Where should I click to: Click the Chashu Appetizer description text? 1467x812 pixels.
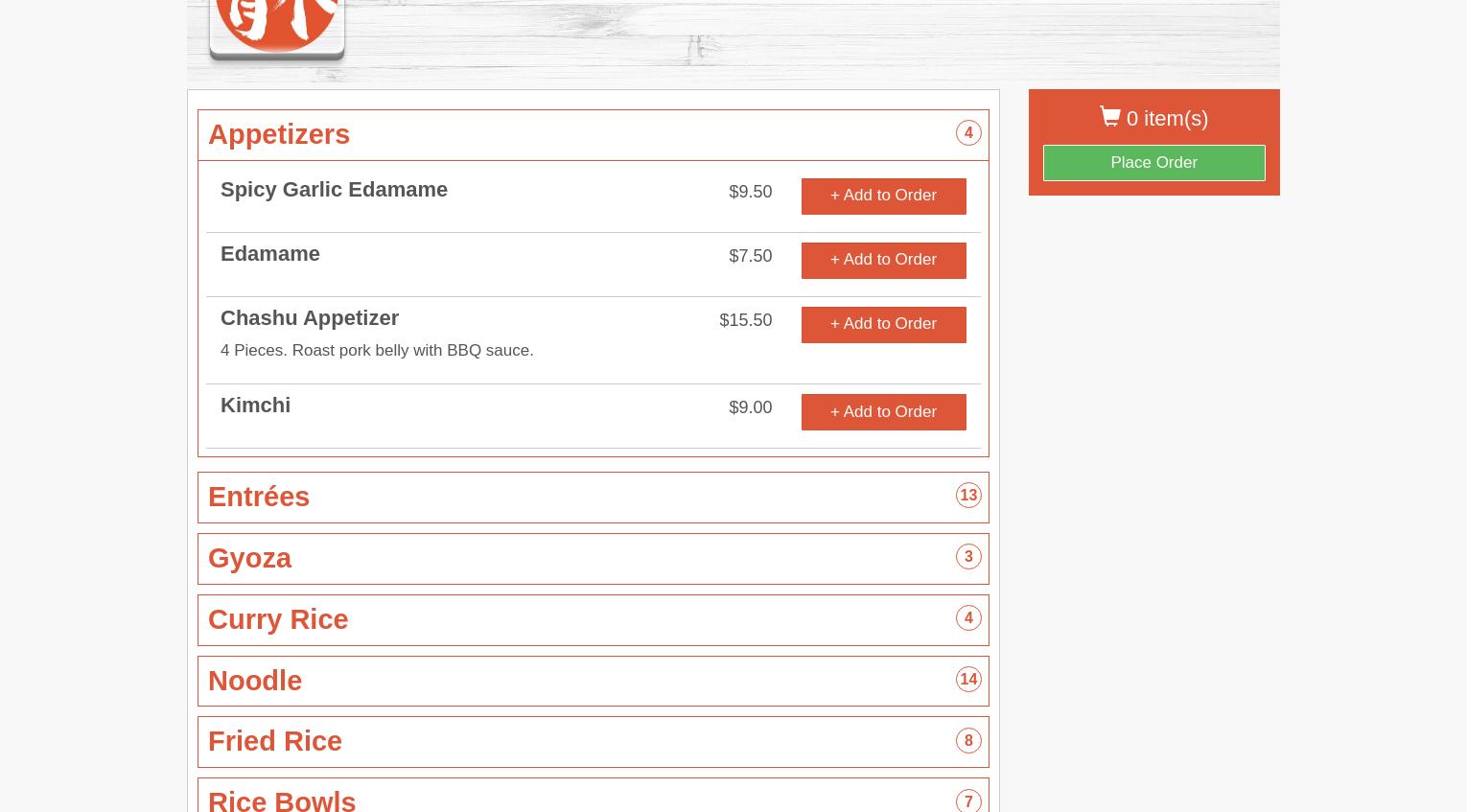tap(377, 350)
